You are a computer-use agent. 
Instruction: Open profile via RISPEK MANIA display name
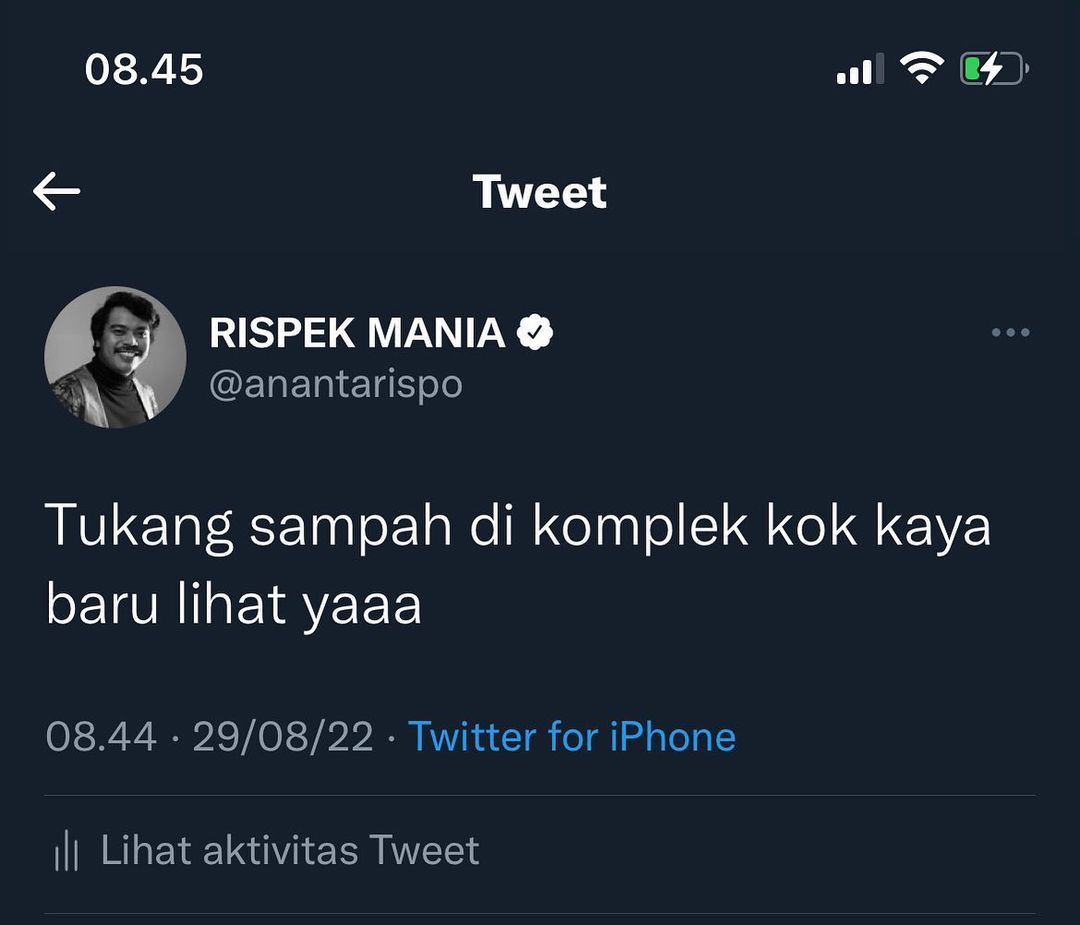pos(357,333)
